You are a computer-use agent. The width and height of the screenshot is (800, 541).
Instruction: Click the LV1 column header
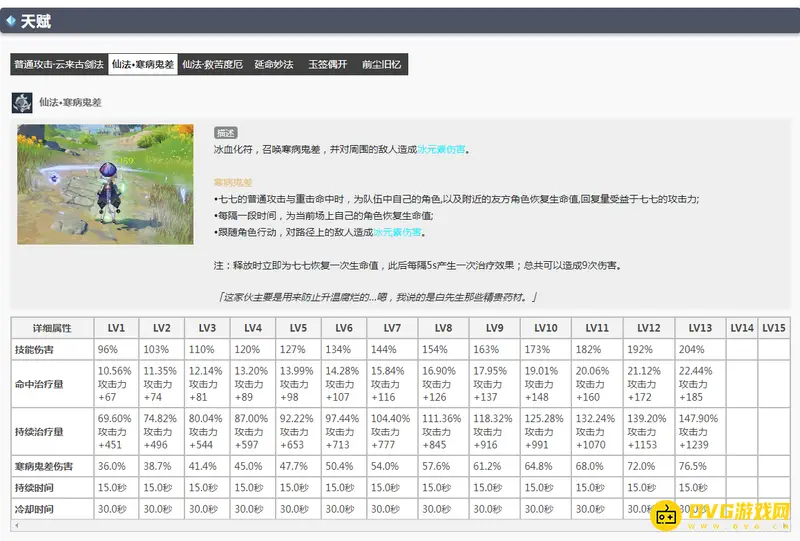click(x=116, y=328)
